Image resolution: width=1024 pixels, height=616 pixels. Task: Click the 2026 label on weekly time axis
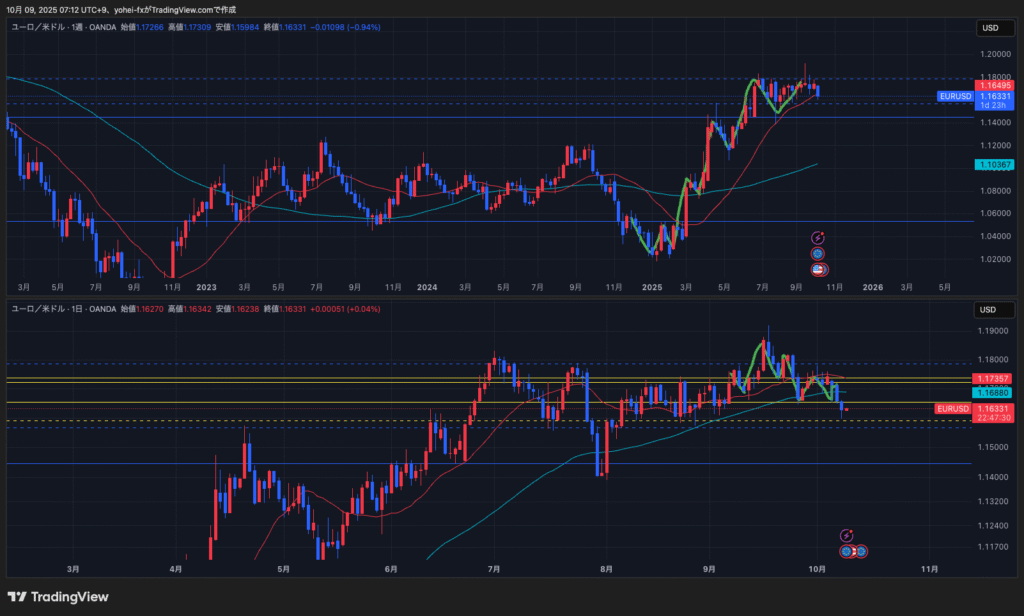pyautogui.click(x=871, y=287)
